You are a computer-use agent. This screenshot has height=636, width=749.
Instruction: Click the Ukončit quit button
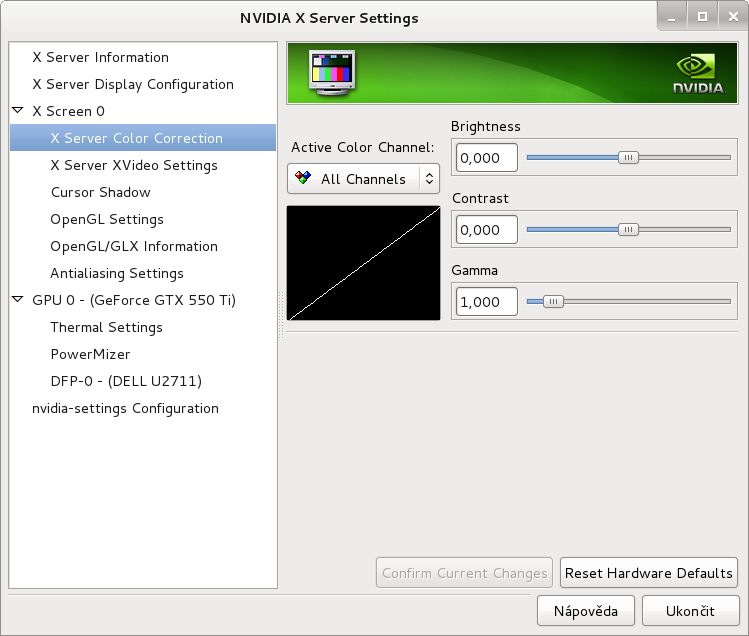[x=690, y=611]
